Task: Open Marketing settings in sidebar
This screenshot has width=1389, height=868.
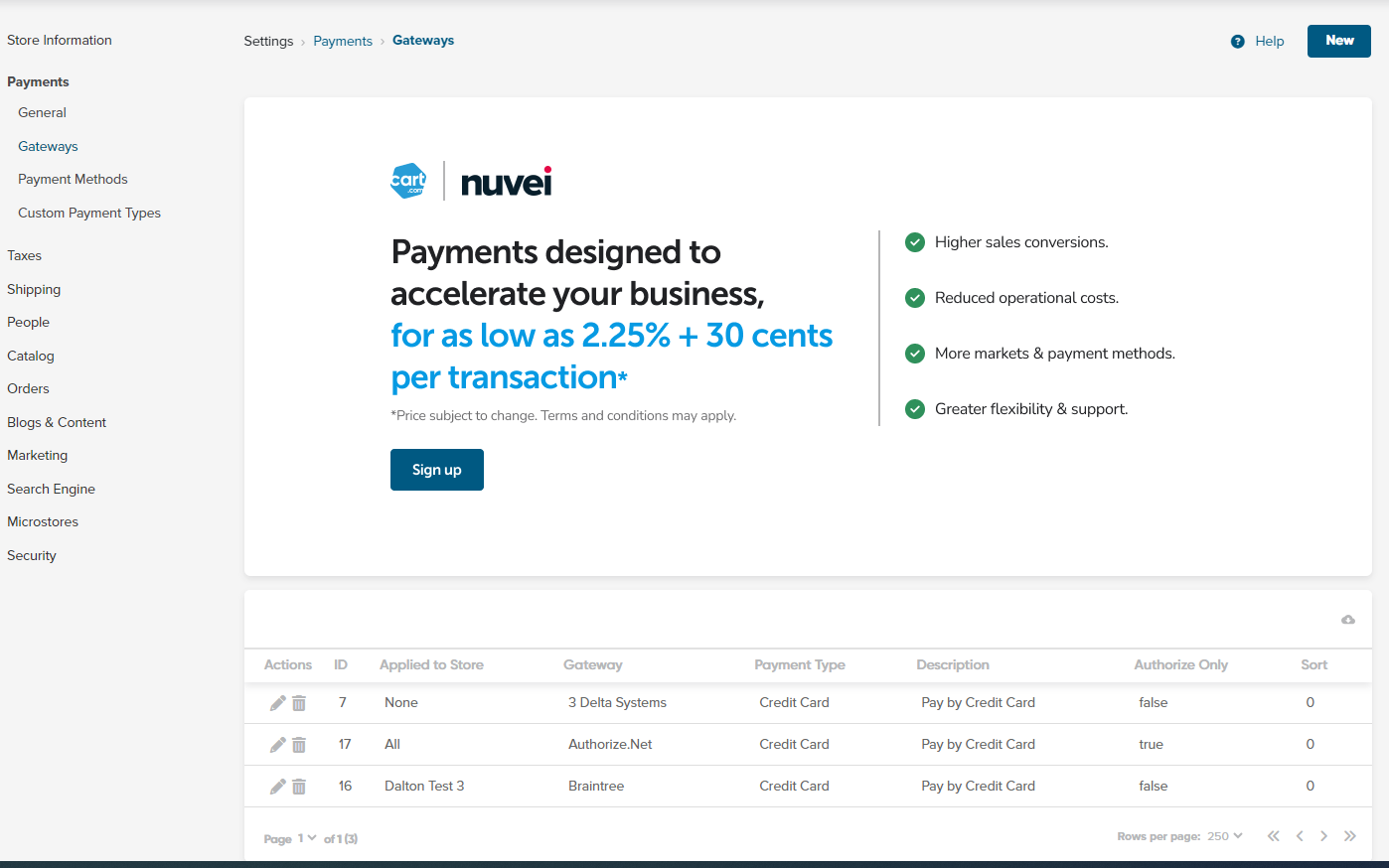Action: 38,456
